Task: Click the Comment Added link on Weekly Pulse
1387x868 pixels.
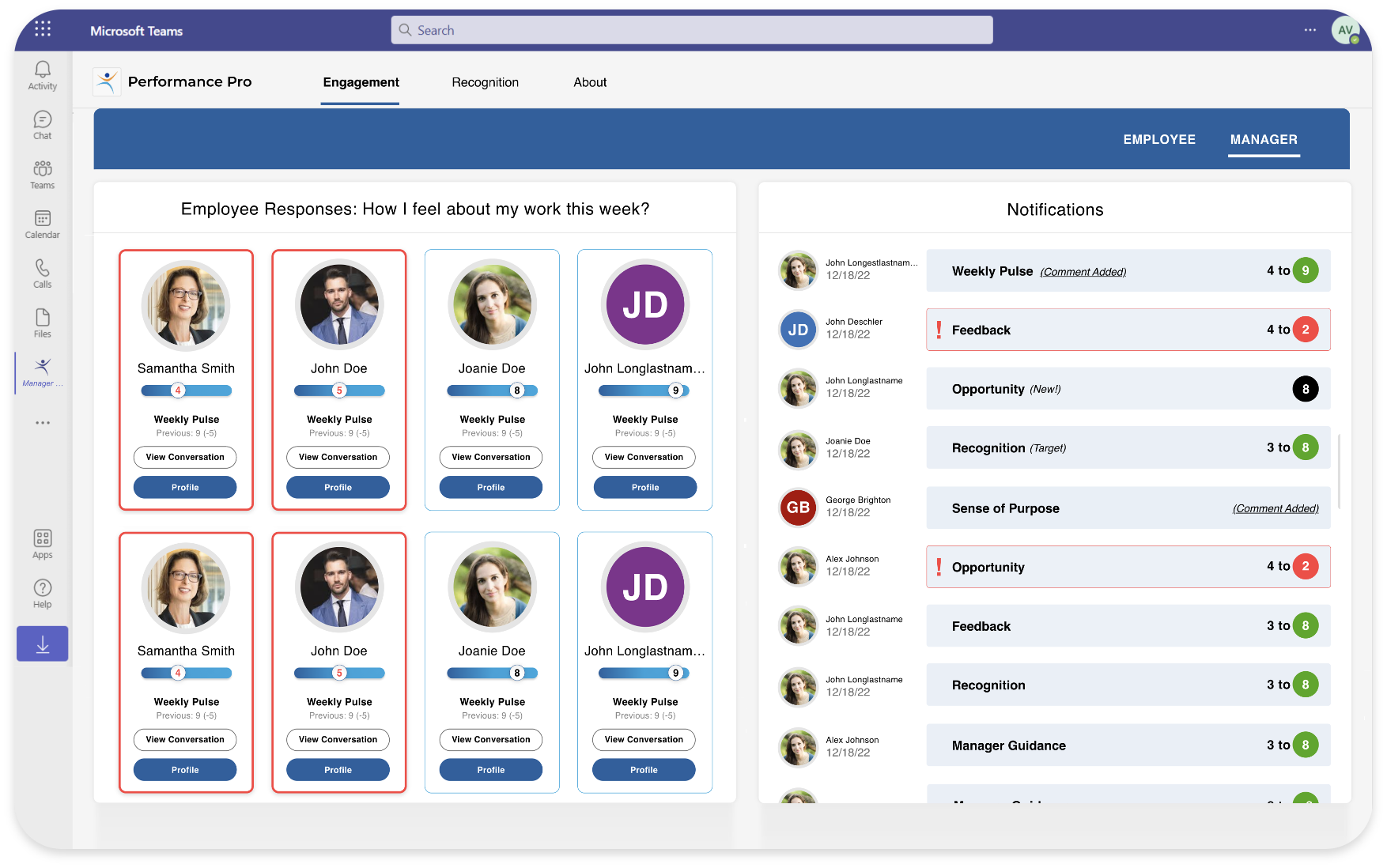Action: (x=1083, y=272)
